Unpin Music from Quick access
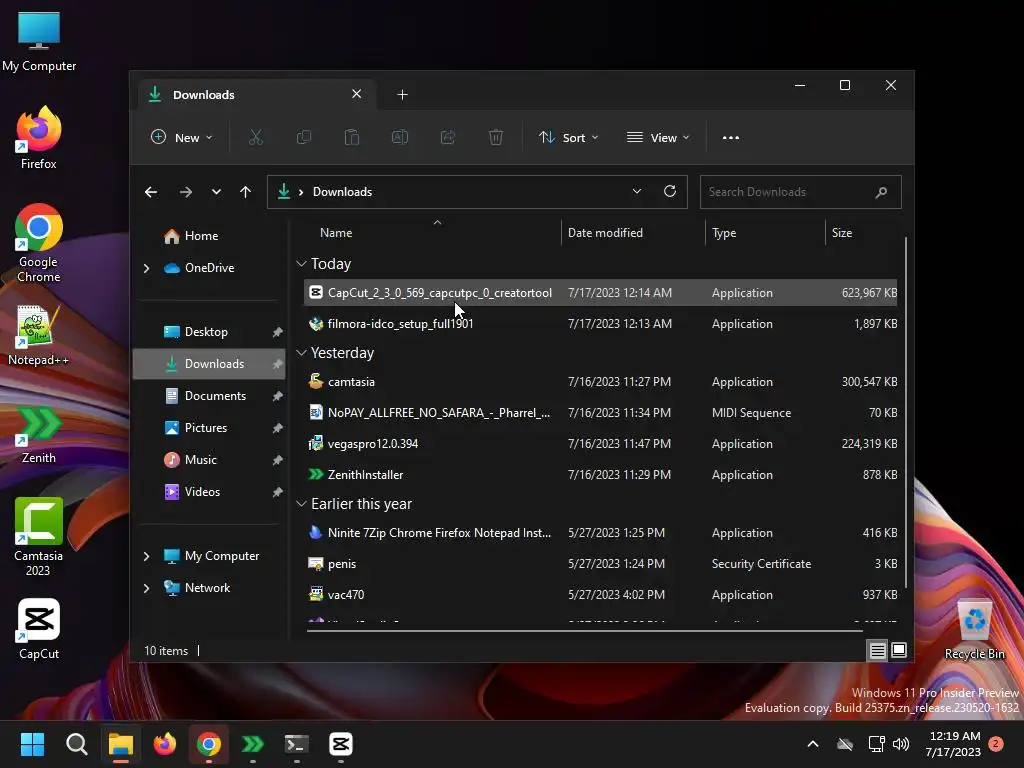Image resolution: width=1024 pixels, height=768 pixels. point(277,460)
